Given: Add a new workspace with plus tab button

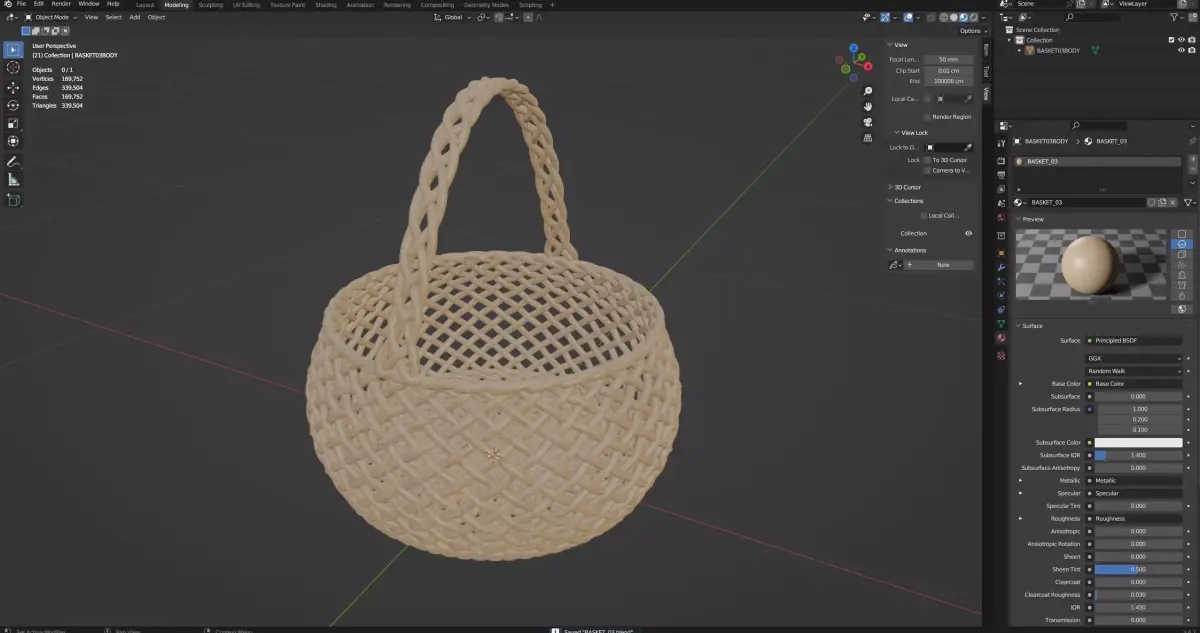Looking at the screenshot, I should coord(553,4).
